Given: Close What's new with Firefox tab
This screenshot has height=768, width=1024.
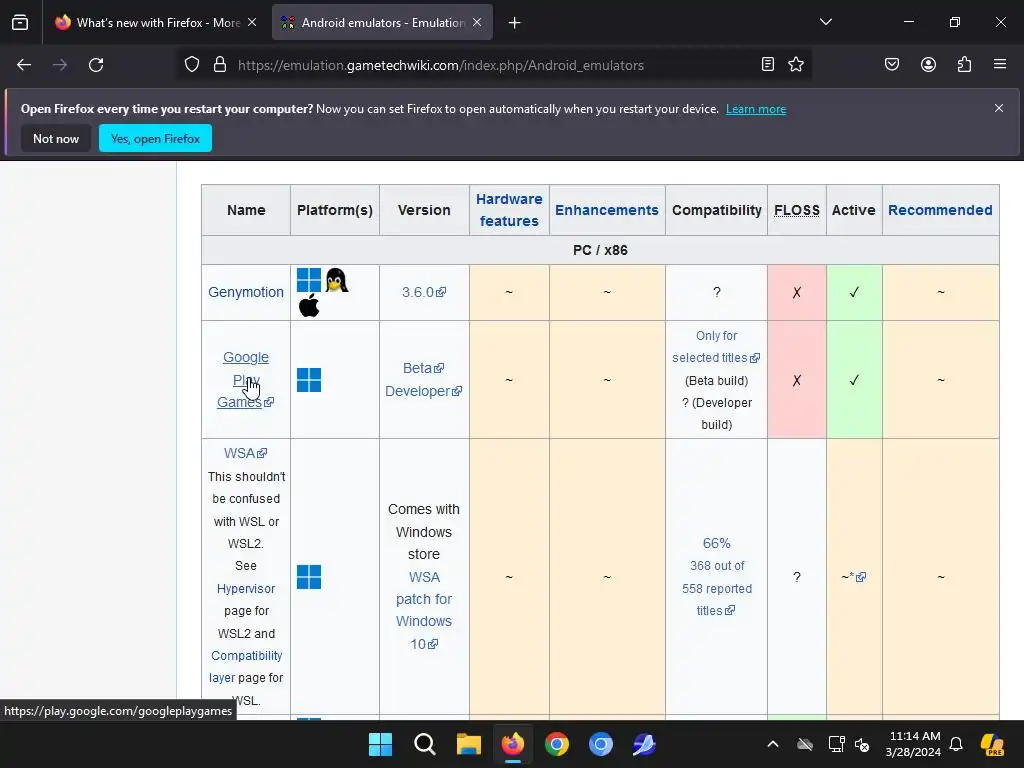Looking at the screenshot, I should tap(252, 22).
